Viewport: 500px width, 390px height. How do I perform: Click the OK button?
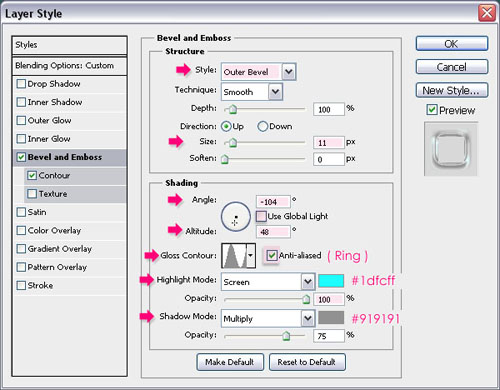452,44
